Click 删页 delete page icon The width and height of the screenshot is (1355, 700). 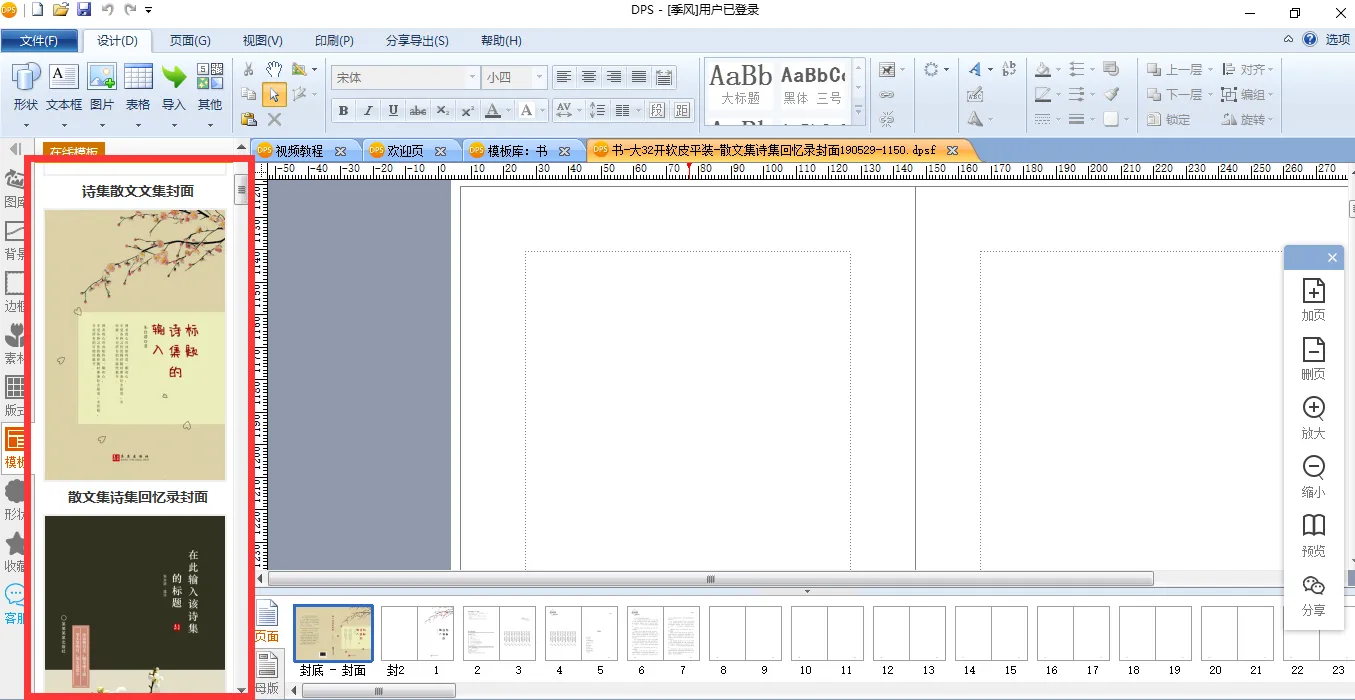(1313, 358)
